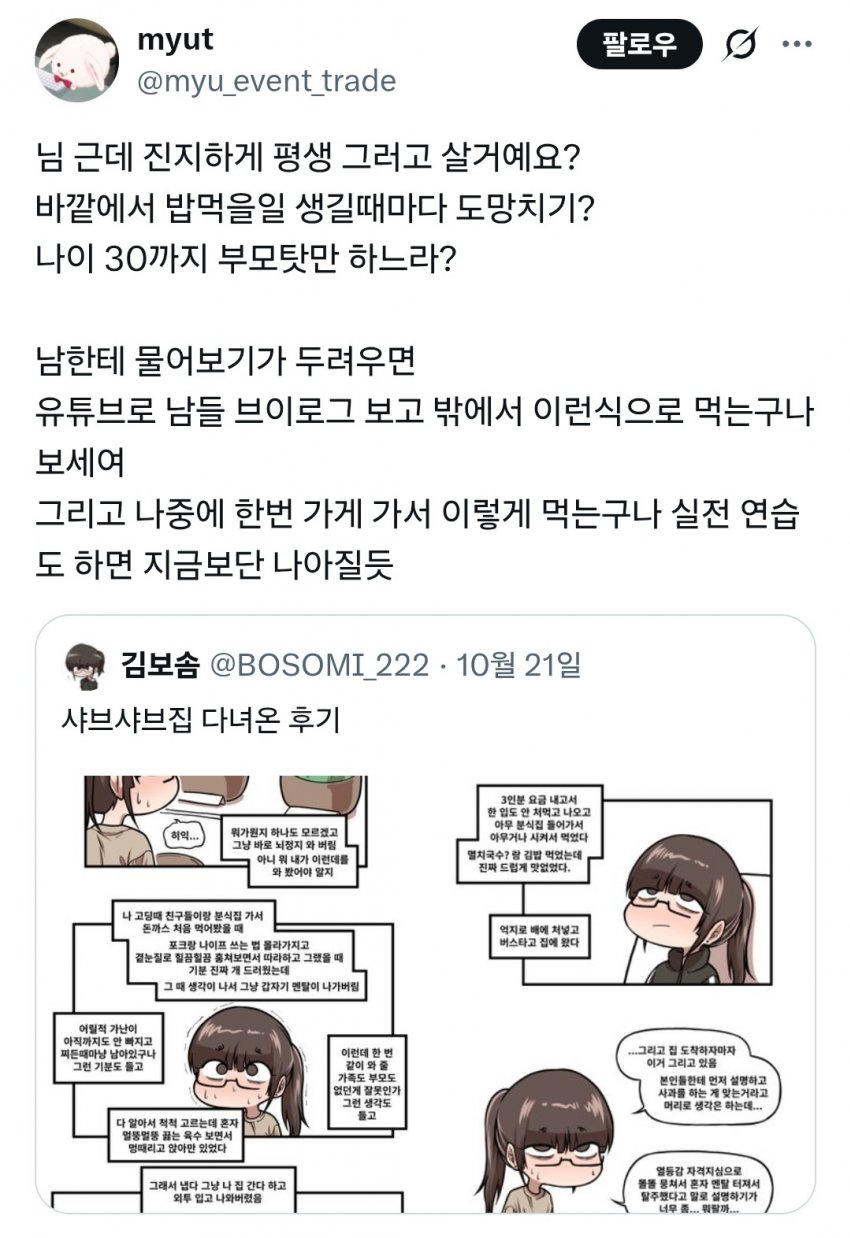Open the 10월 21일 timestamp link
This screenshot has height=1238, width=850.
coord(518,663)
